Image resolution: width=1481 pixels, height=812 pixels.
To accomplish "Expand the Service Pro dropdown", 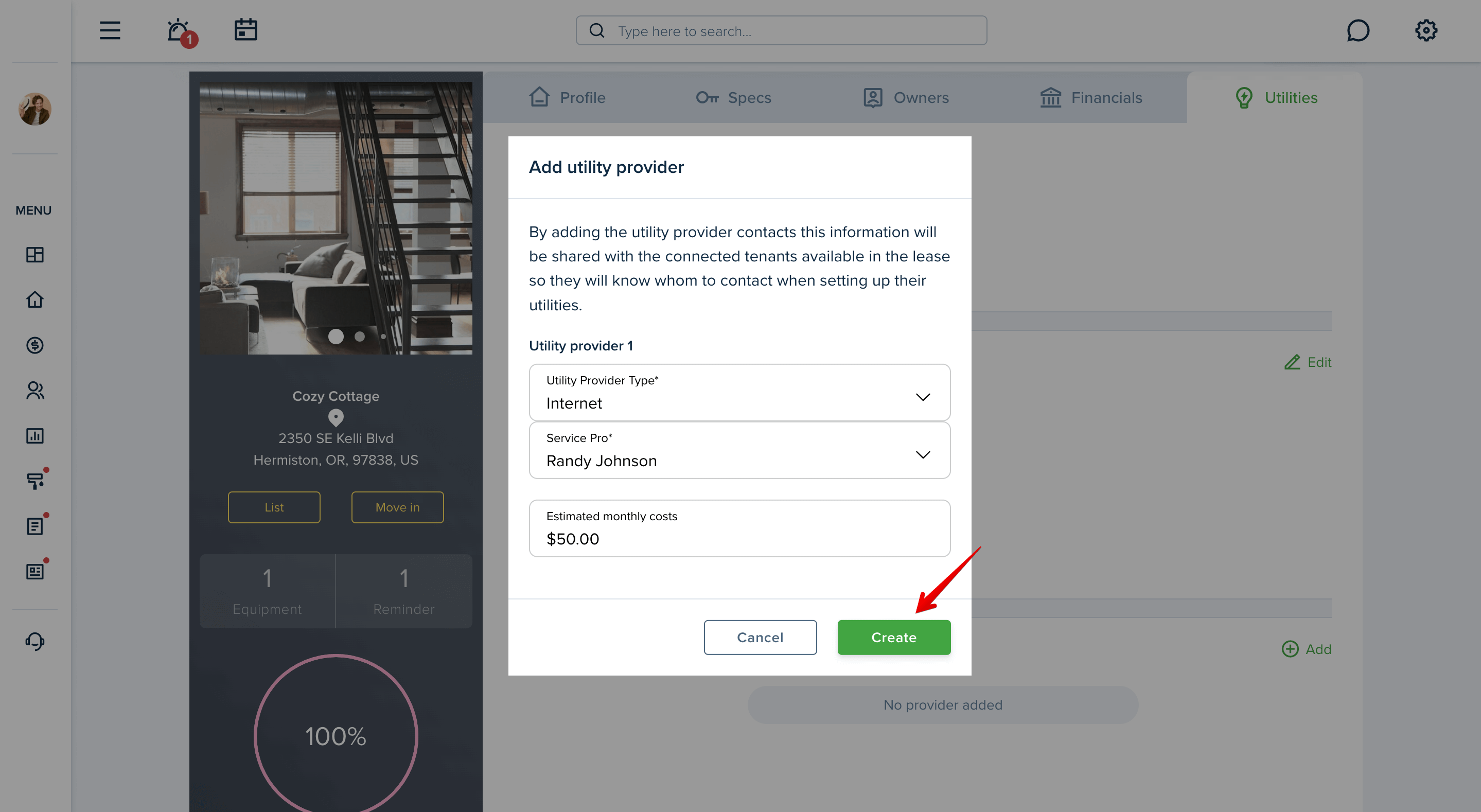I will point(739,450).
